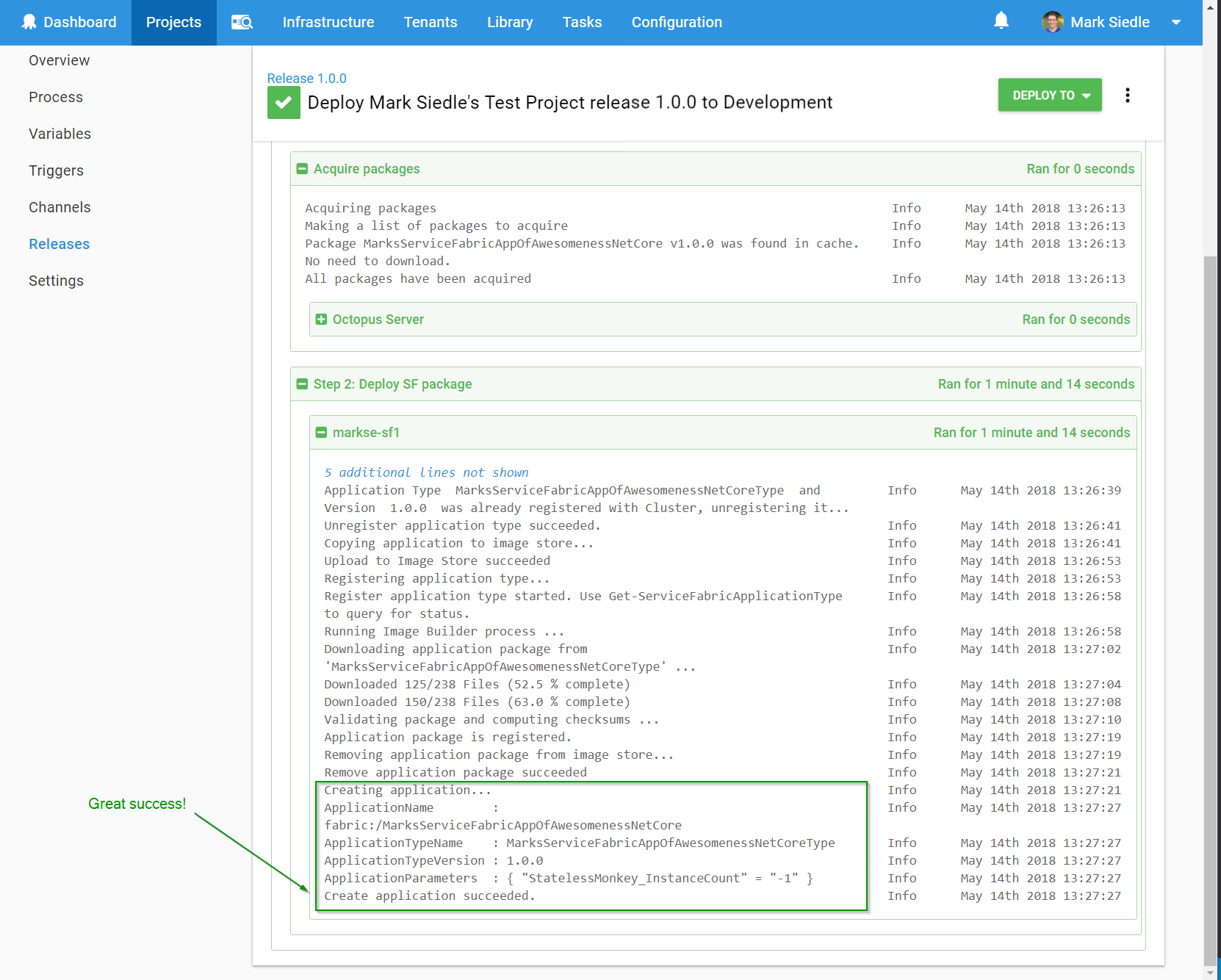Select Releases in the sidebar

click(59, 244)
